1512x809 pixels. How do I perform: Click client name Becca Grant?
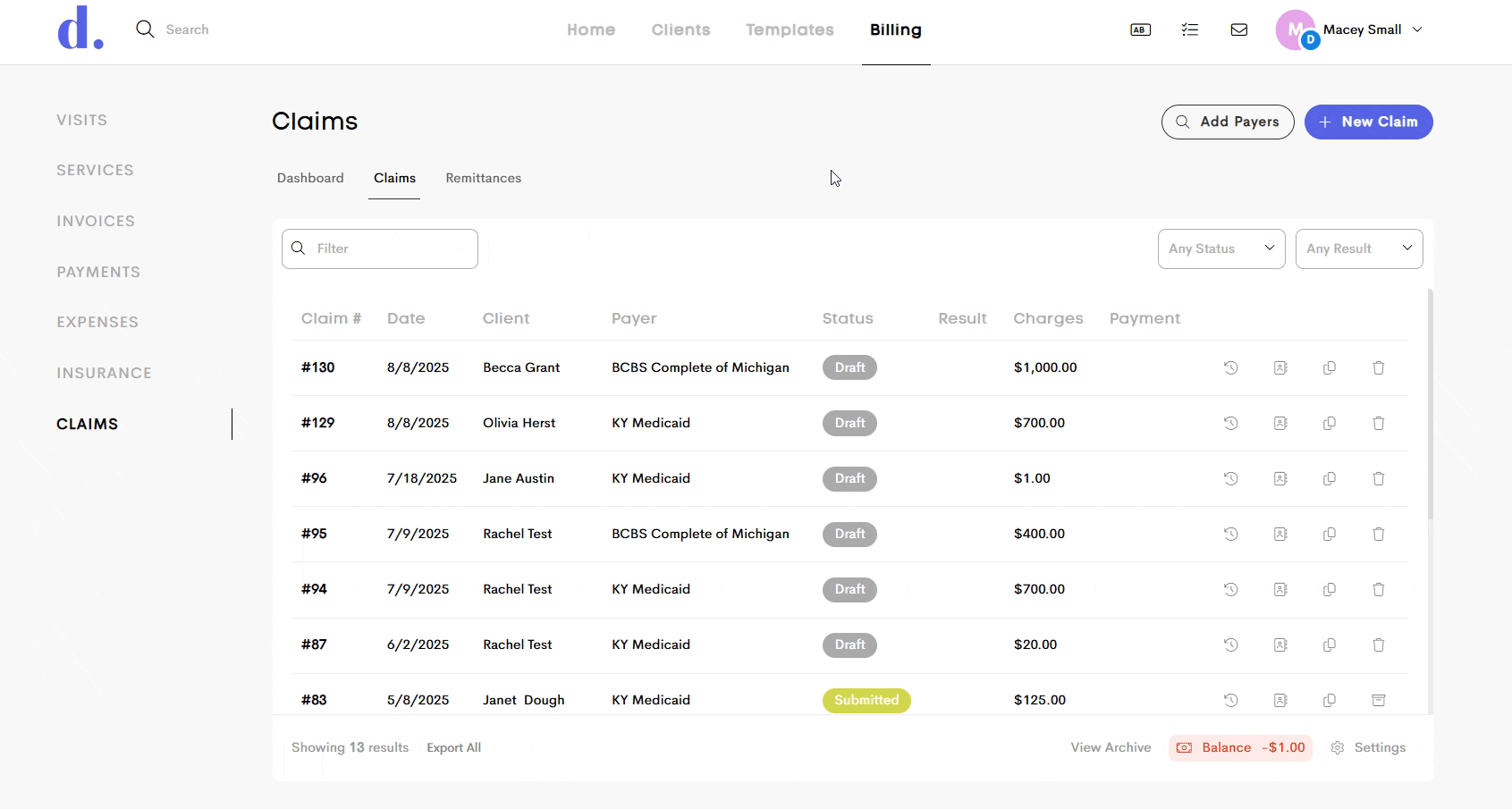[521, 367]
